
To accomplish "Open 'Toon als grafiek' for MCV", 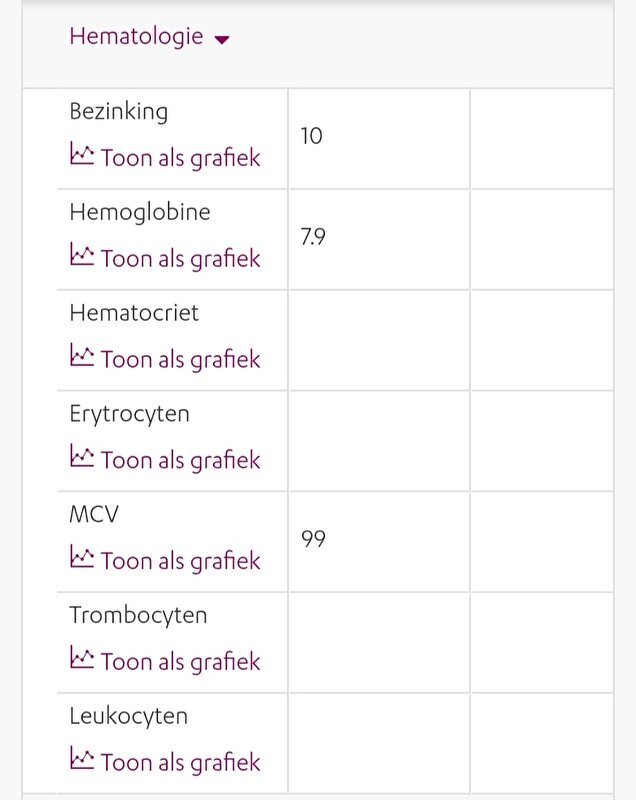I will tap(181, 561).
